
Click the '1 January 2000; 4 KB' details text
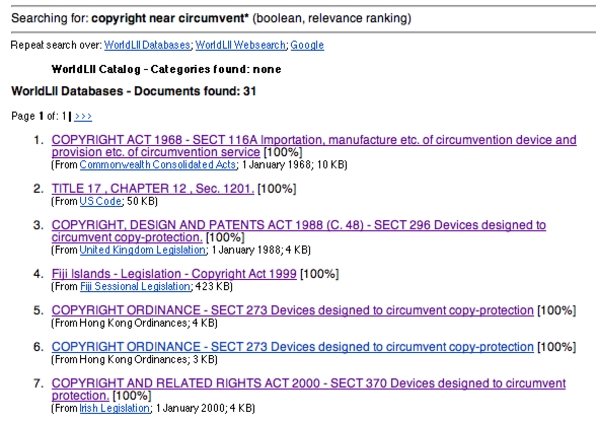coord(204,408)
